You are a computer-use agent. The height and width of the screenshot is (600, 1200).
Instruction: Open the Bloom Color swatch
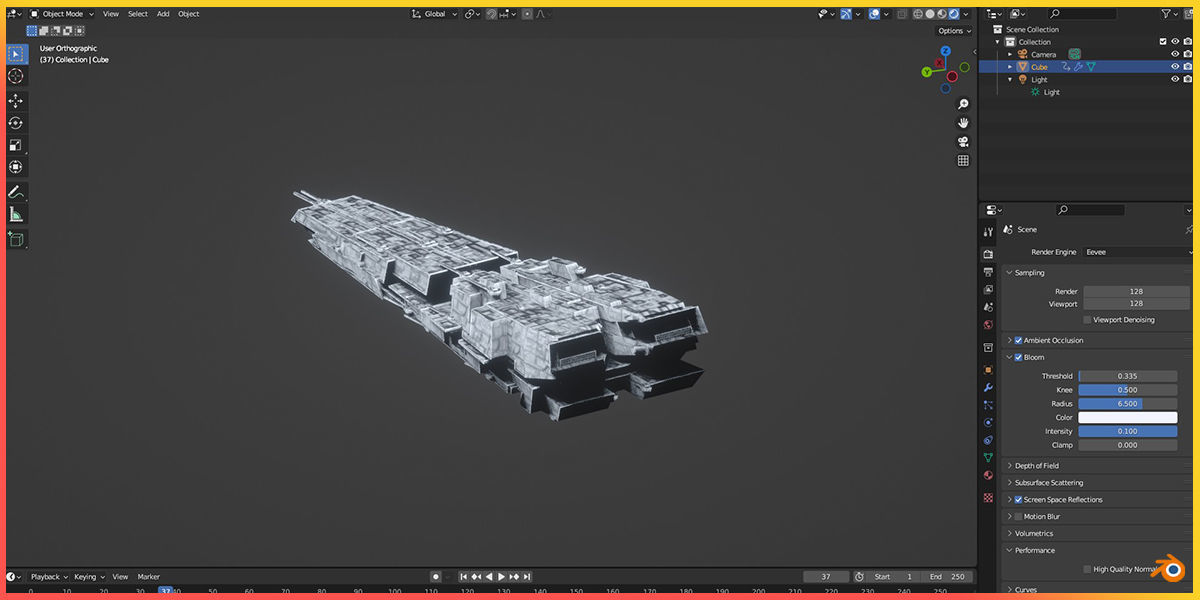click(1127, 417)
